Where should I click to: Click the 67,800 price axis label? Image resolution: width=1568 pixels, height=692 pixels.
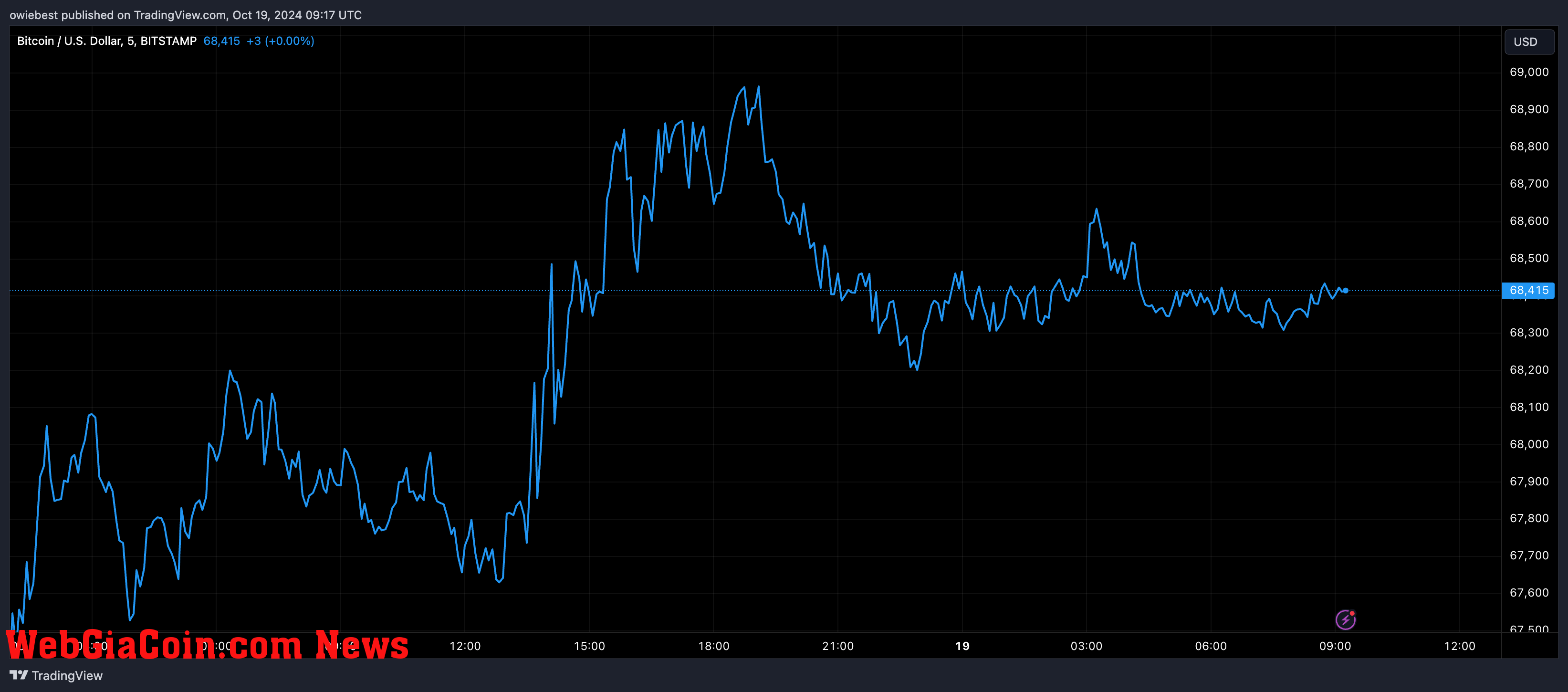(1529, 518)
